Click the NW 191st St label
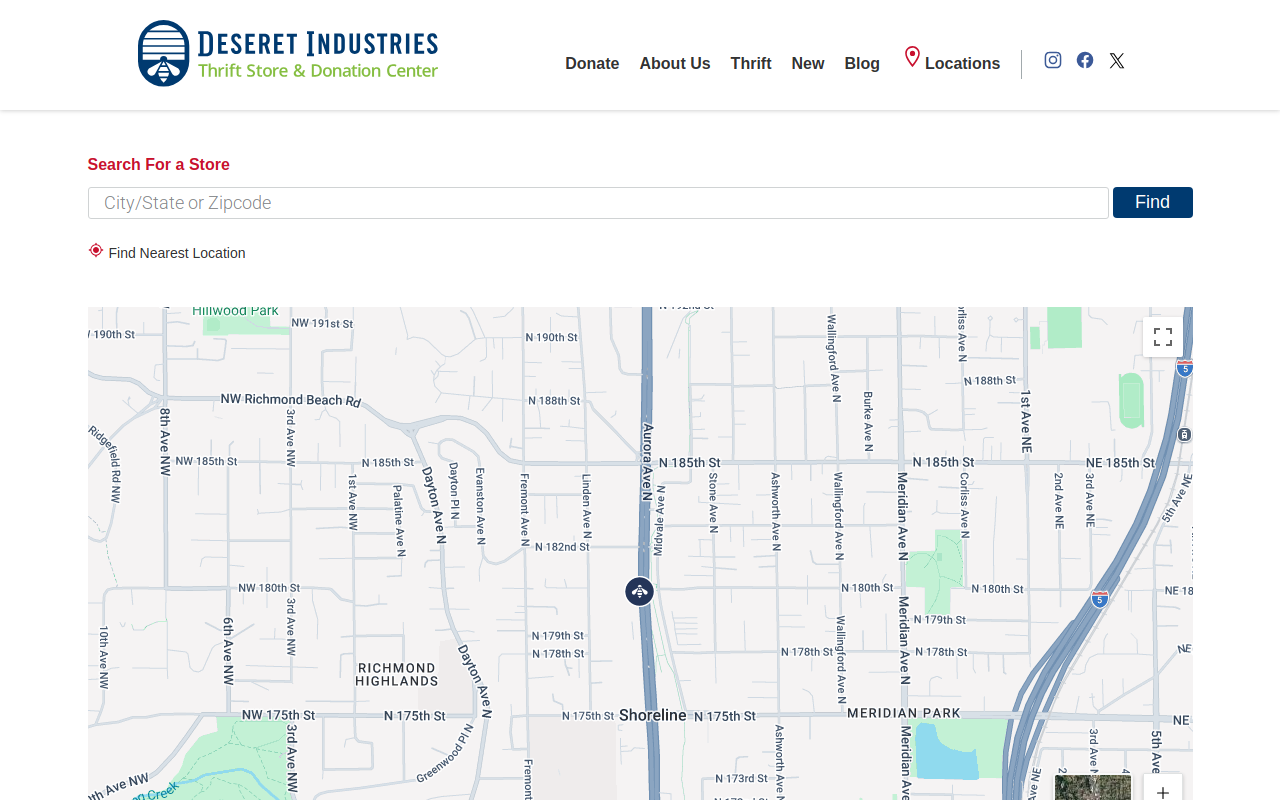This screenshot has width=1280, height=800. (322, 324)
